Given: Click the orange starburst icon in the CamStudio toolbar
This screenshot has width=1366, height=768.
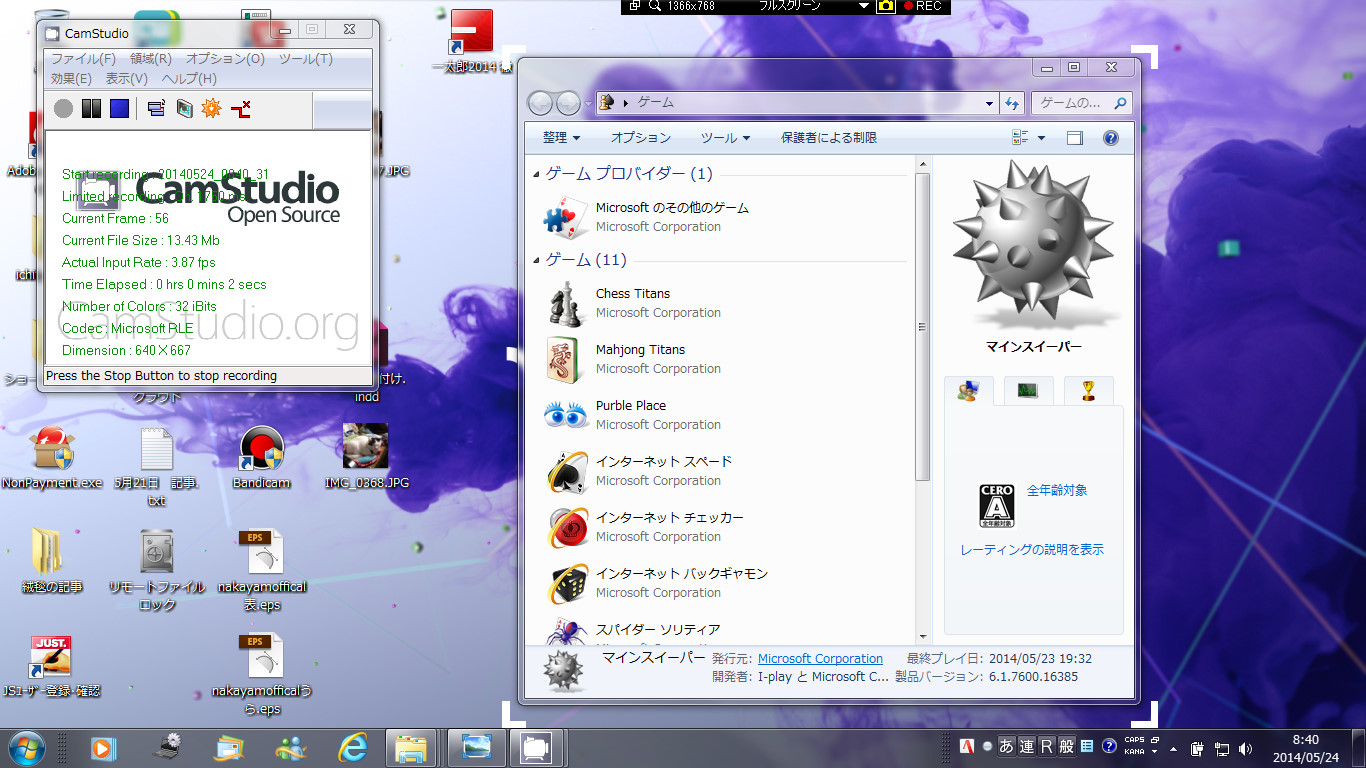Looking at the screenshot, I should point(211,108).
